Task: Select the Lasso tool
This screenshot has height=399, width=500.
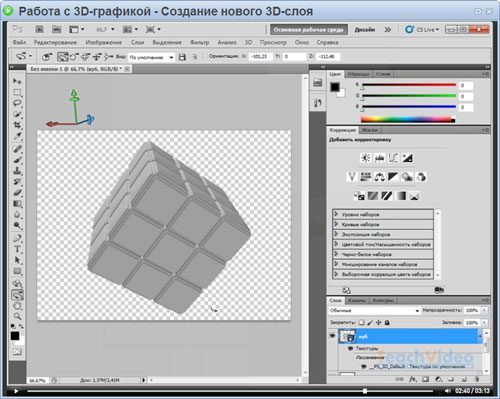Action: coord(17,103)
